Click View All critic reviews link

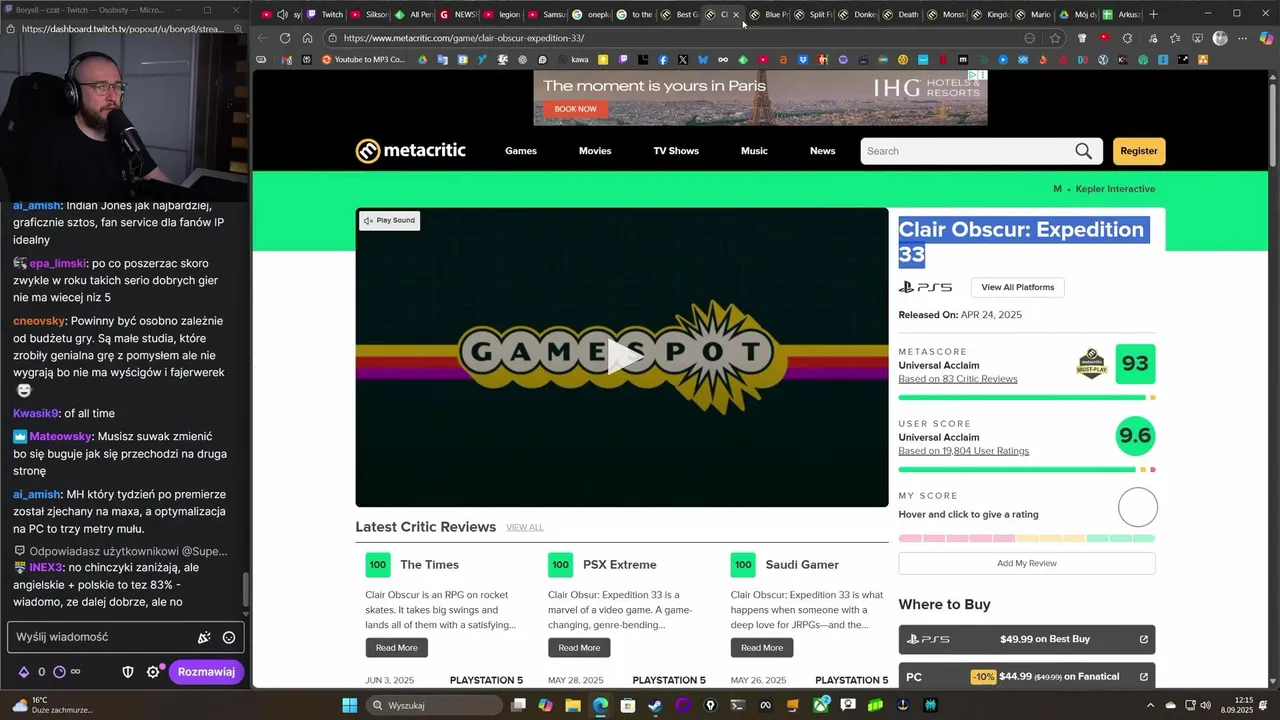click(525, 527)
